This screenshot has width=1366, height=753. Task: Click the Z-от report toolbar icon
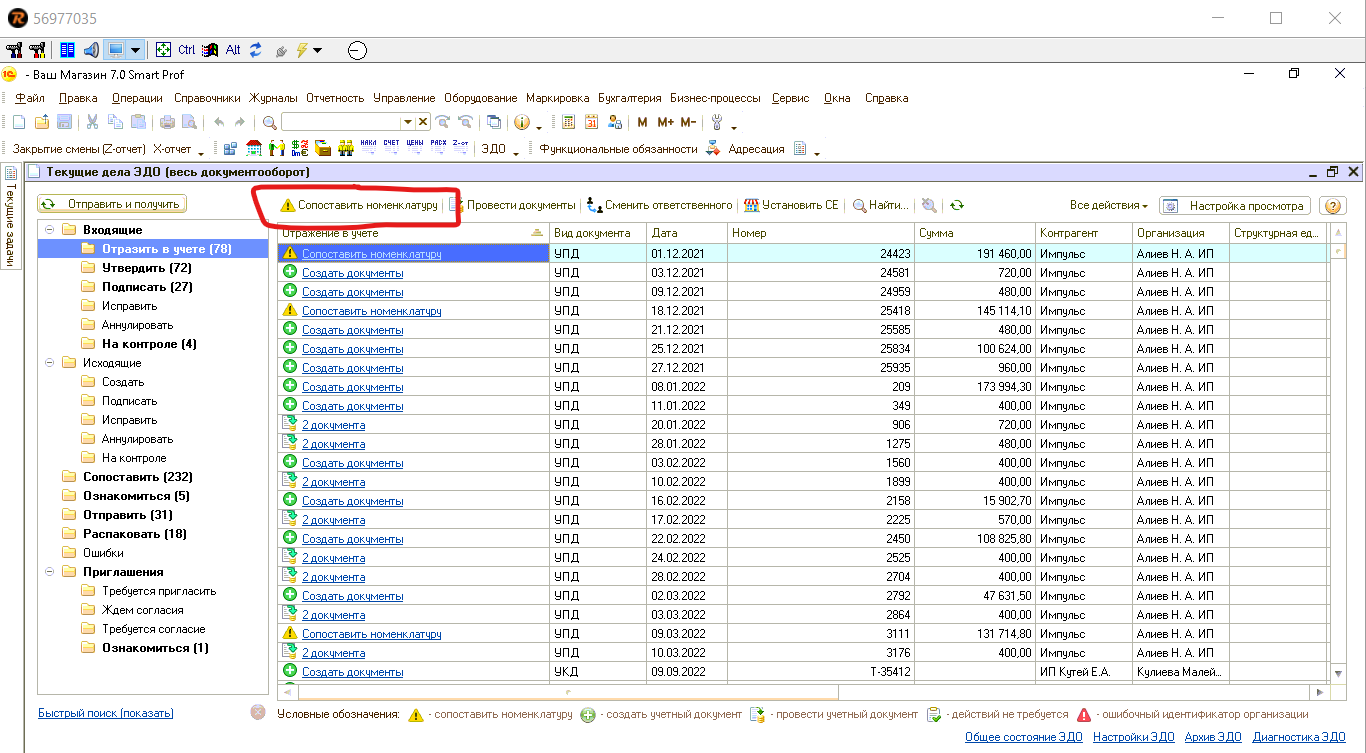[460, 148]
